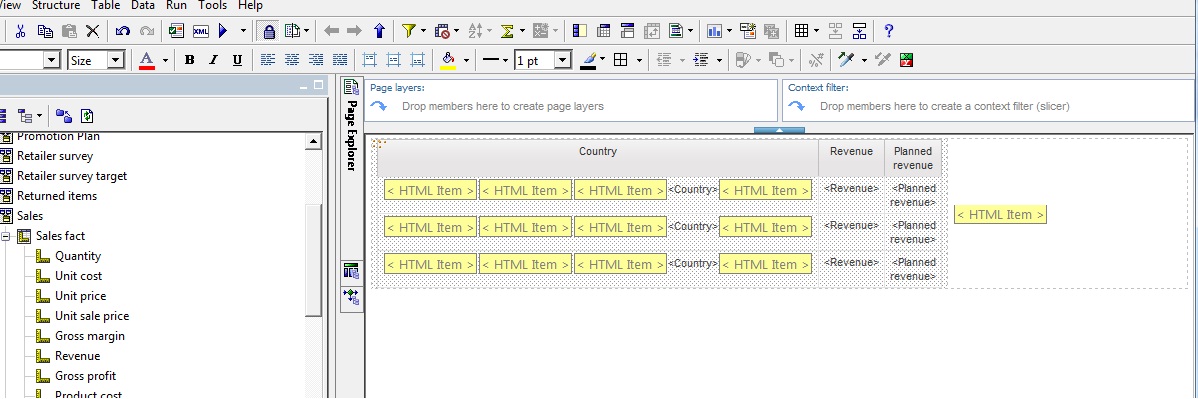
Task: Show specification via XML icon
Action: click(200, 31)
